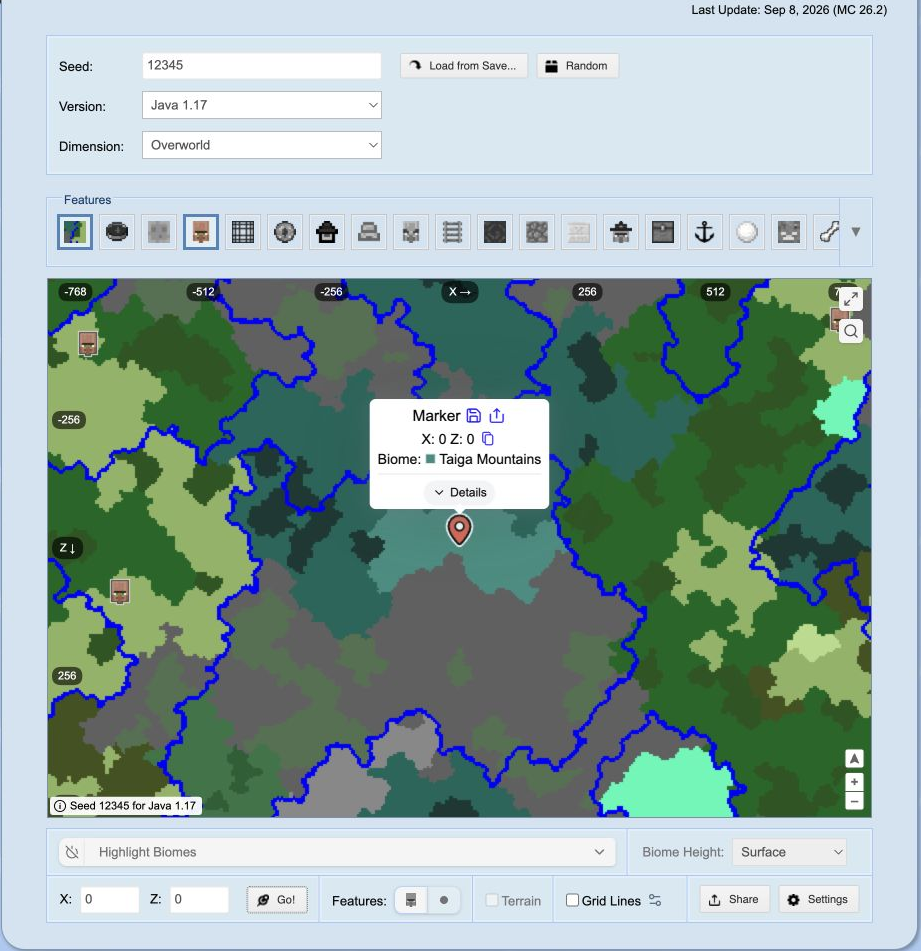The height and width of the screenshot is (951, 921).
Task: Click the "Z ↓" axis label on the map
Action: point(67,548)
